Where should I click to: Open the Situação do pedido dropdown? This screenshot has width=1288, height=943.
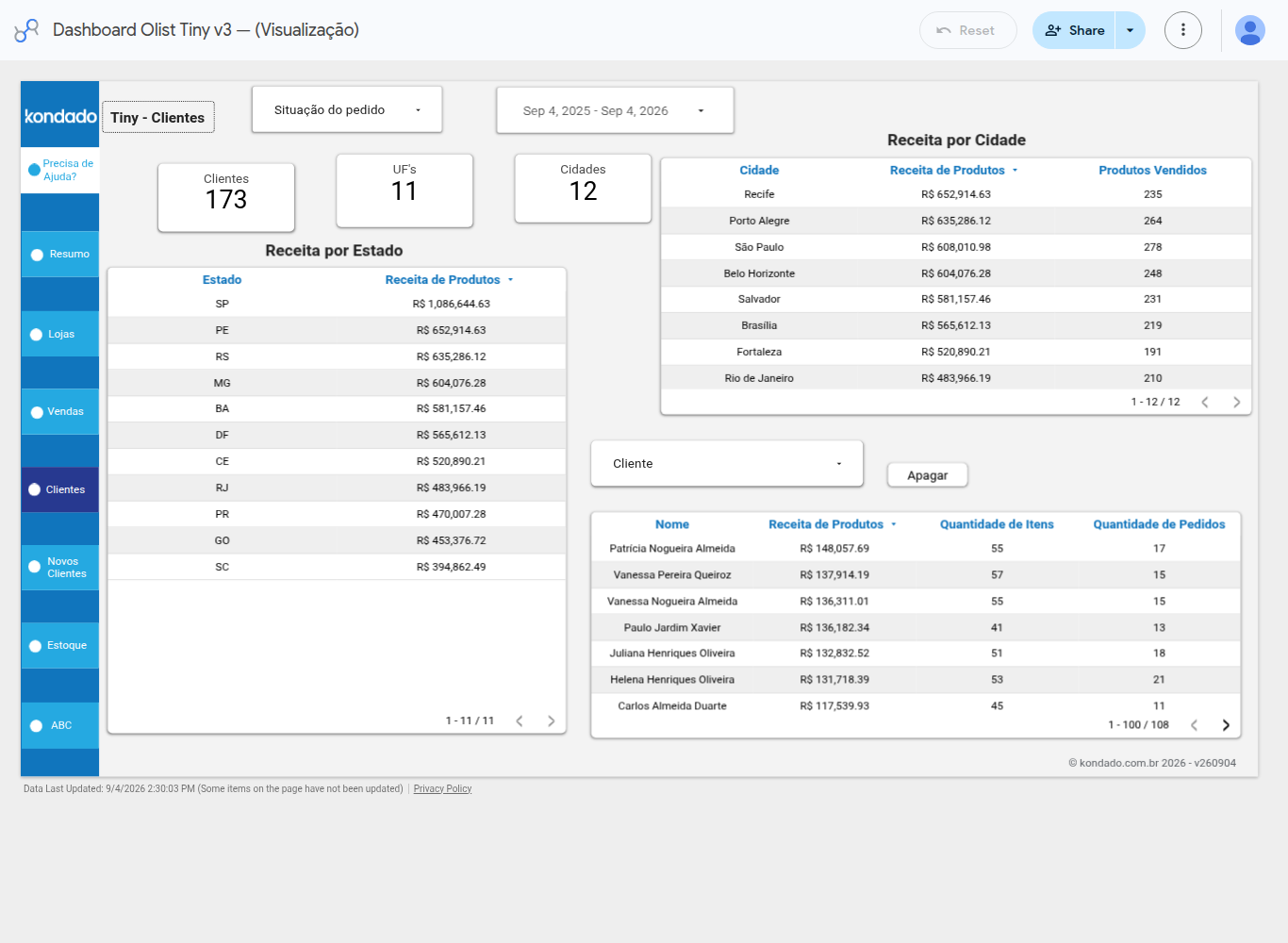coord(347,110)
